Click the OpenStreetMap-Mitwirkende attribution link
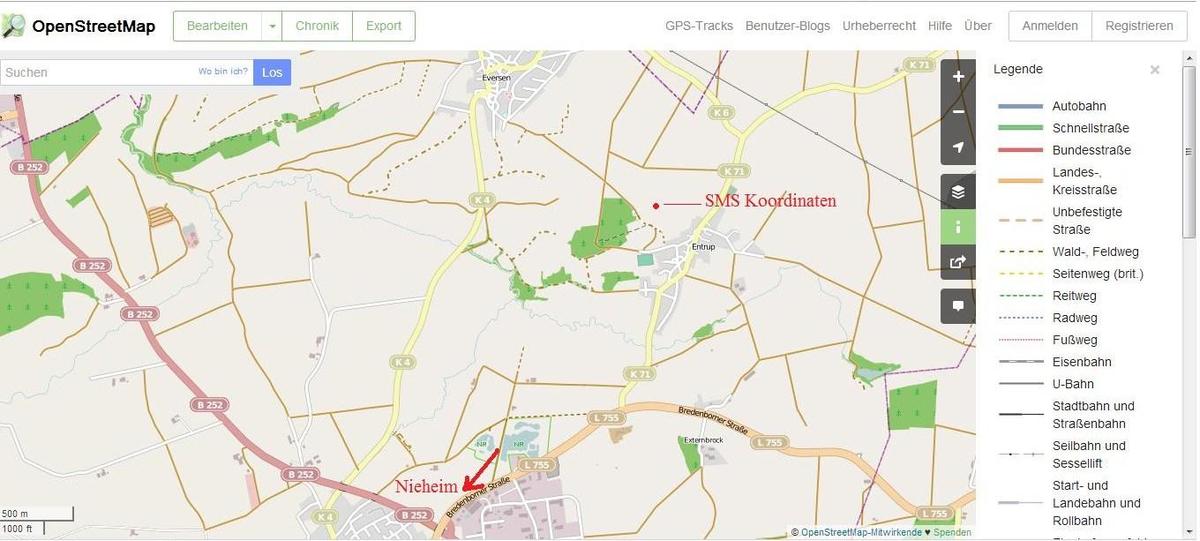 coord(861,533)
